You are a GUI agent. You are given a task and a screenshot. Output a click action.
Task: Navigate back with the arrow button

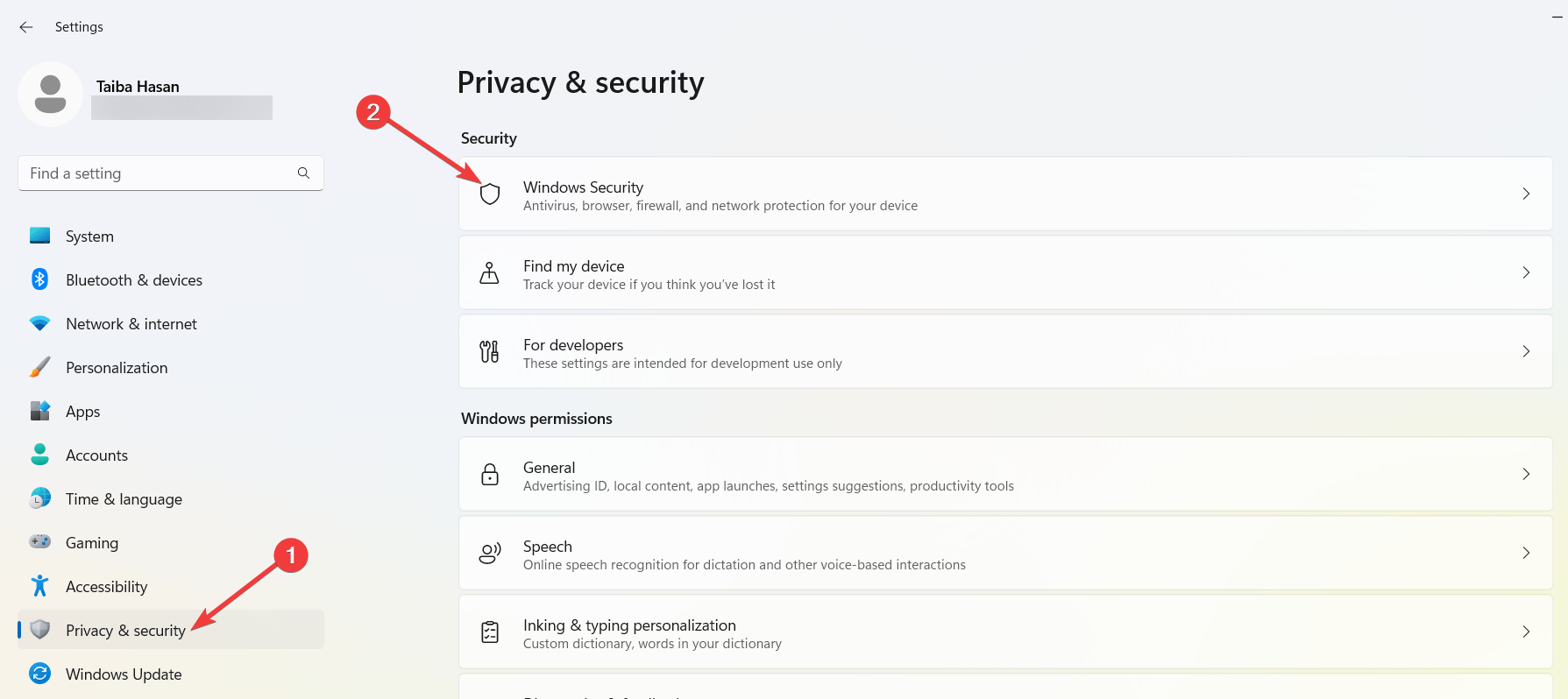tap(25, 26)
